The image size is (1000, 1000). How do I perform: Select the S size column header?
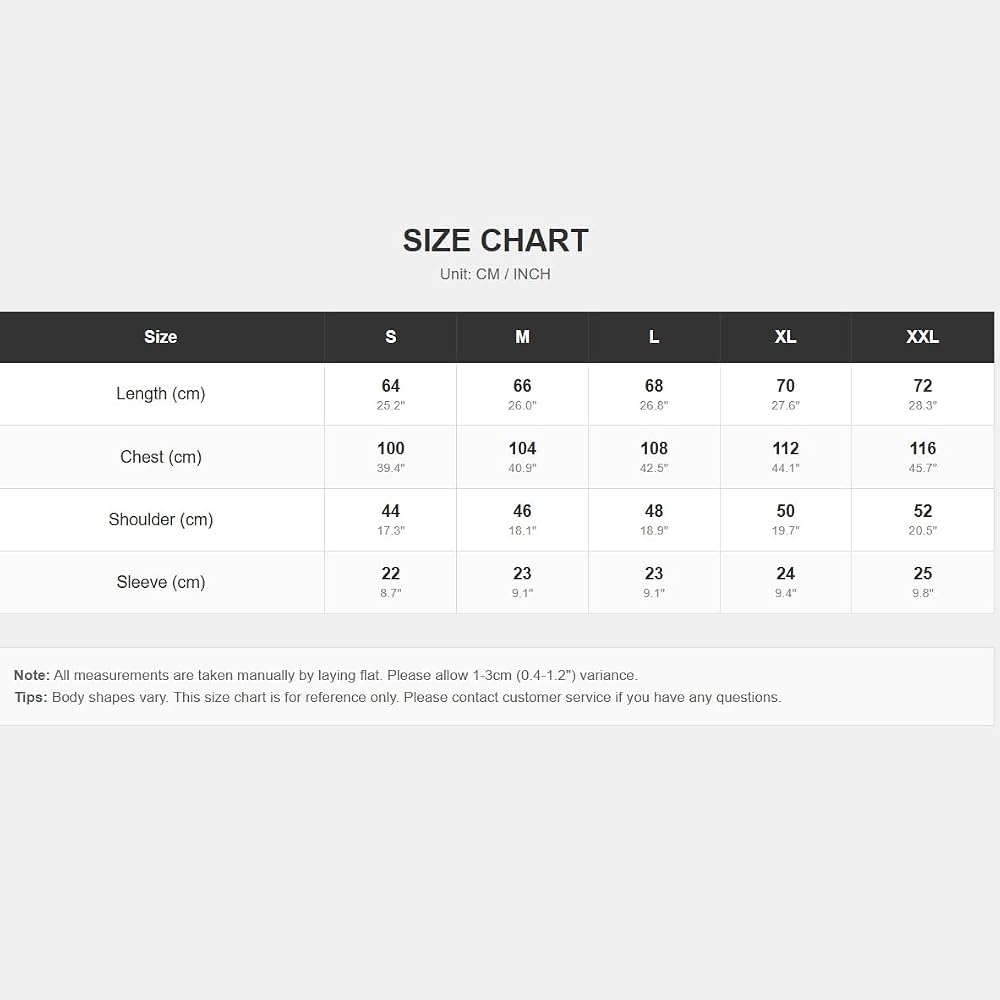pos(390,337)
